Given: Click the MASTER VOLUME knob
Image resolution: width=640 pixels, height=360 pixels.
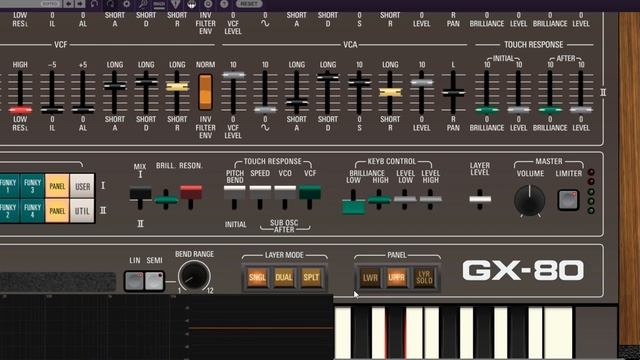Looking at the screenshot, I should click(530, 200).
